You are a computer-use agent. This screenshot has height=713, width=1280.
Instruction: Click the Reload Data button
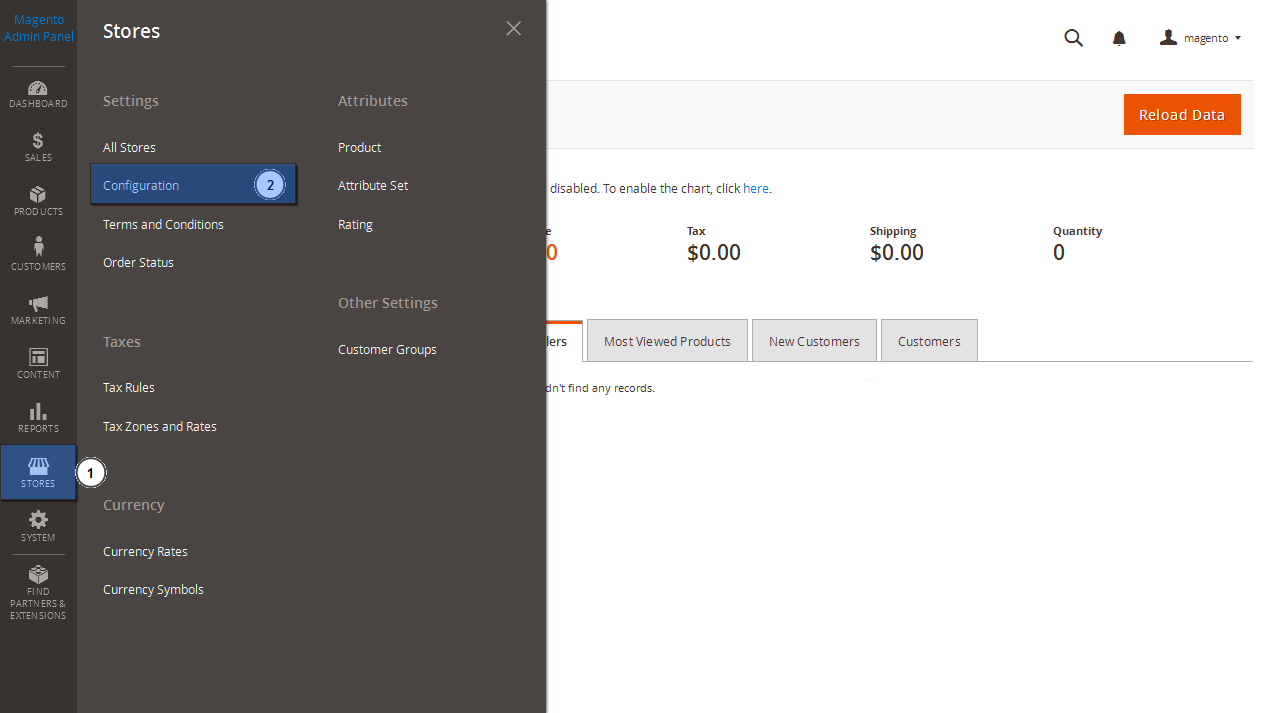point(1182,114)
